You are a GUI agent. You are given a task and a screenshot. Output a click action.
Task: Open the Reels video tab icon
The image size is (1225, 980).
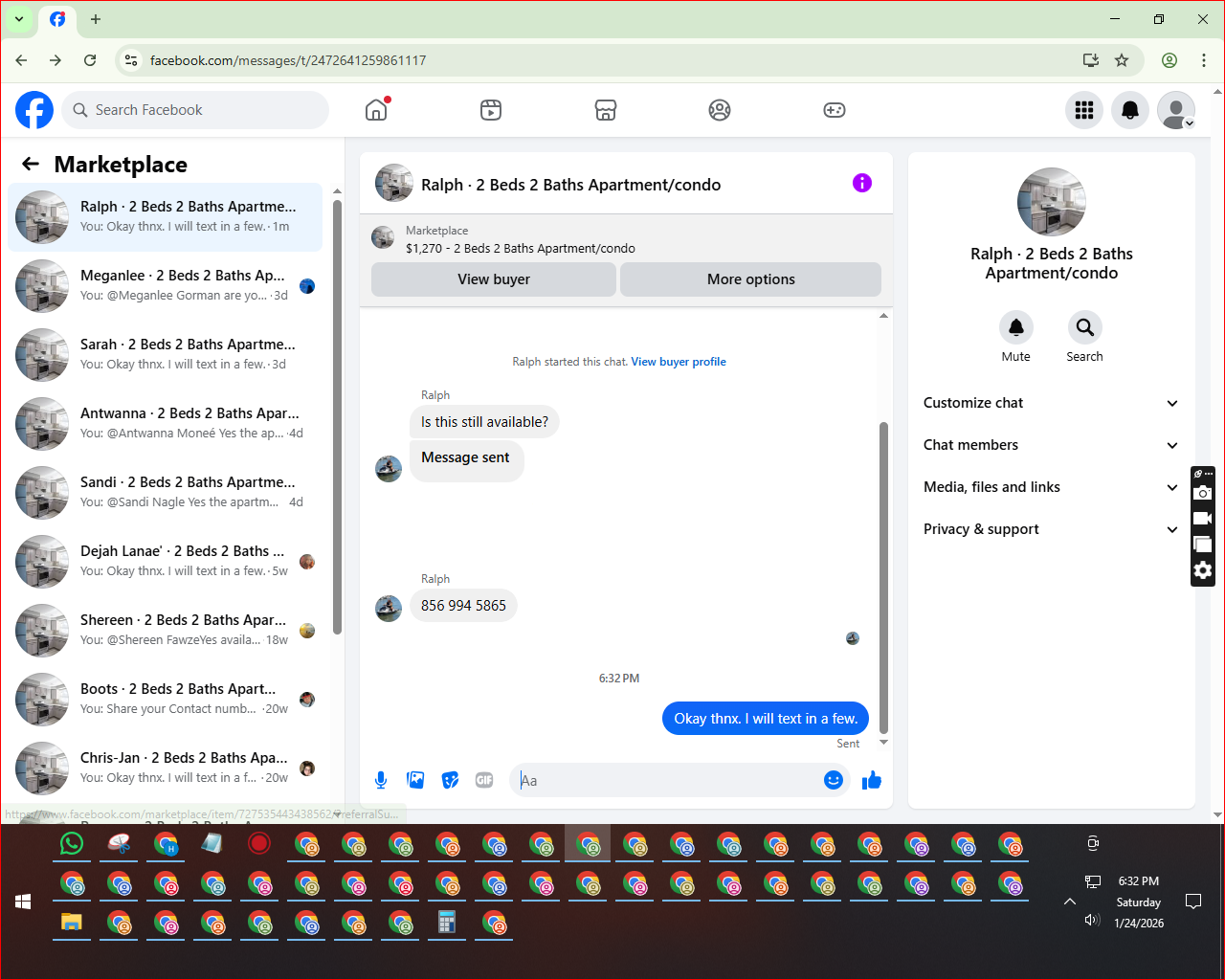491,110
